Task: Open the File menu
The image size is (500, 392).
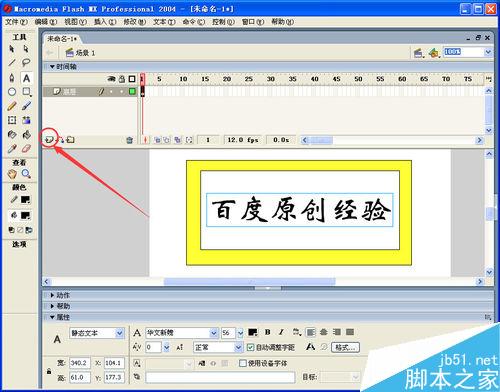Action: point(16,22)
